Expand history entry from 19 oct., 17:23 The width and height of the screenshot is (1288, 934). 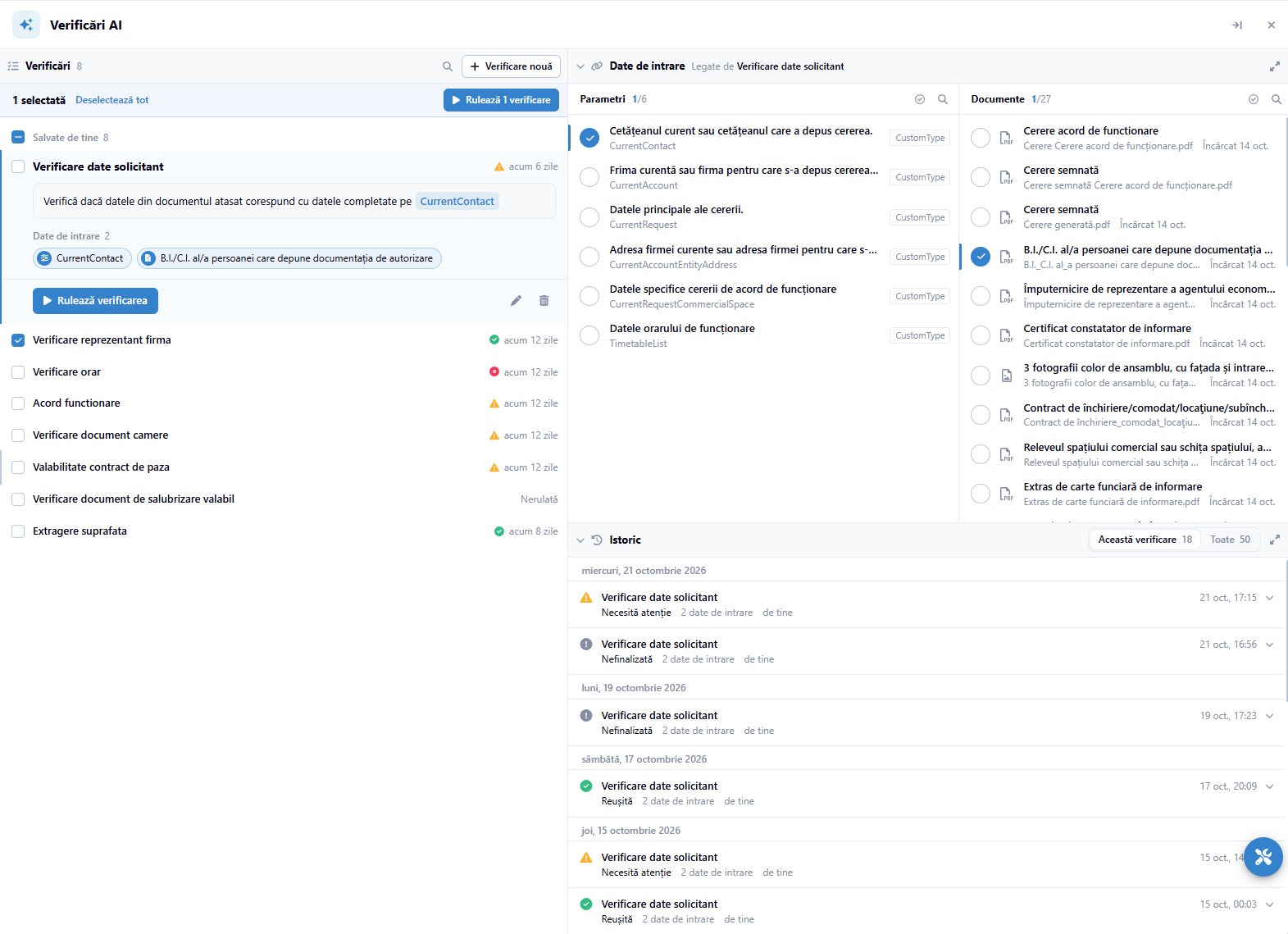[1270, 716]
